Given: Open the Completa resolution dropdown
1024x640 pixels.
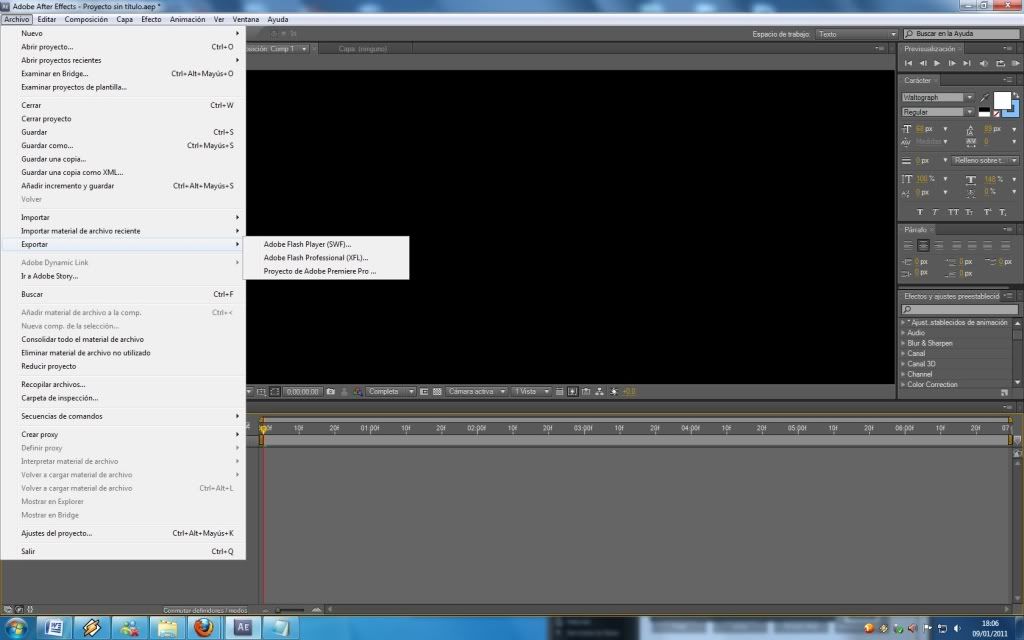Looking at the screenshot, I should click(391, 391).
